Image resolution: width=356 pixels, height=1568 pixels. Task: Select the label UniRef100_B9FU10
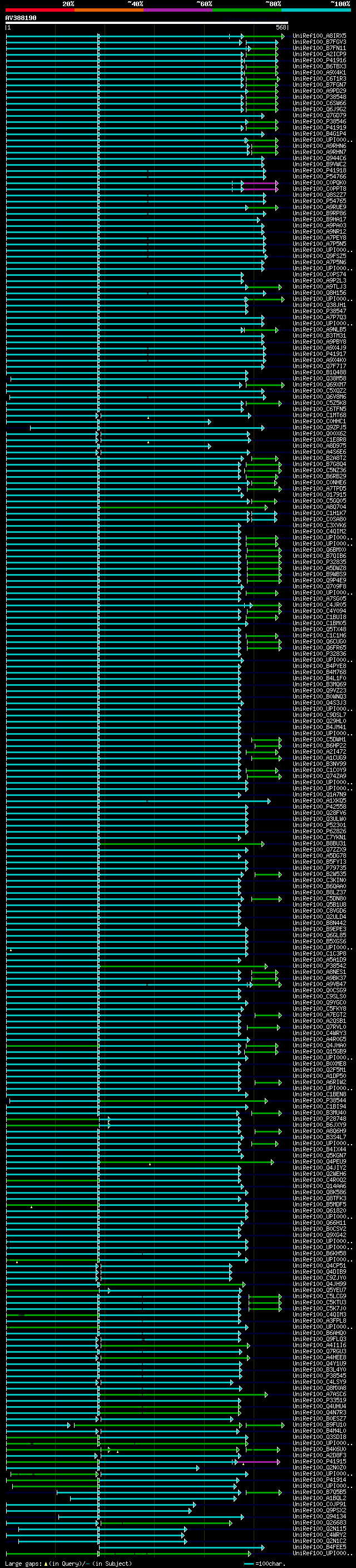[319, 1424]
